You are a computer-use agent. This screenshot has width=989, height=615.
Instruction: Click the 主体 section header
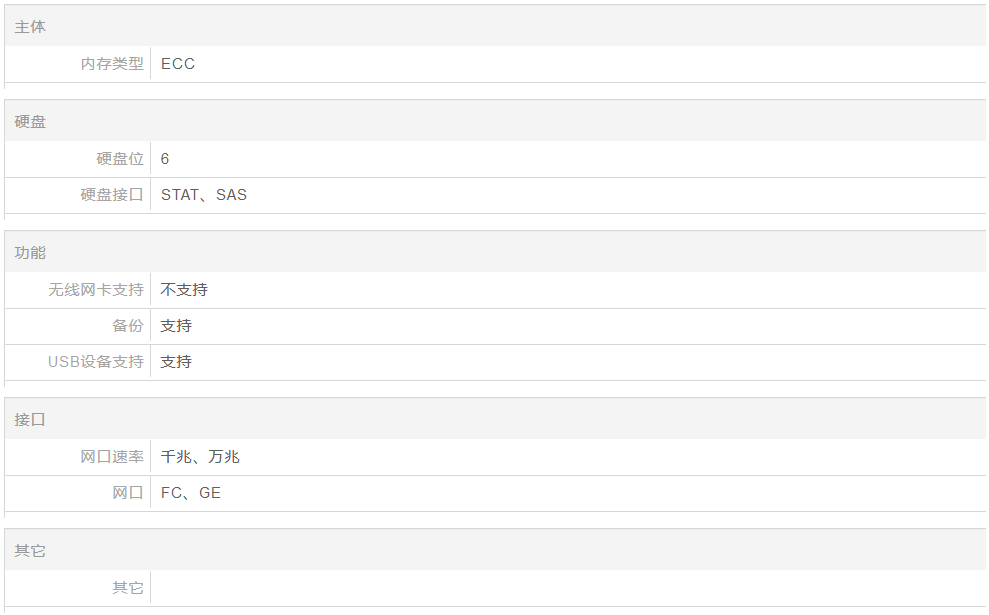(30, 26)
